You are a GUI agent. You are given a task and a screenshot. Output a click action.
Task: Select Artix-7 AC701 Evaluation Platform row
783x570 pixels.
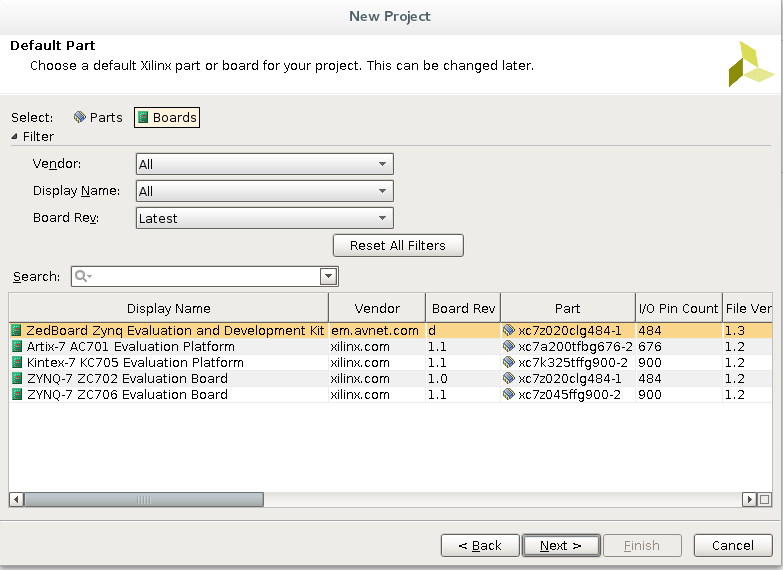click(391, 346)
